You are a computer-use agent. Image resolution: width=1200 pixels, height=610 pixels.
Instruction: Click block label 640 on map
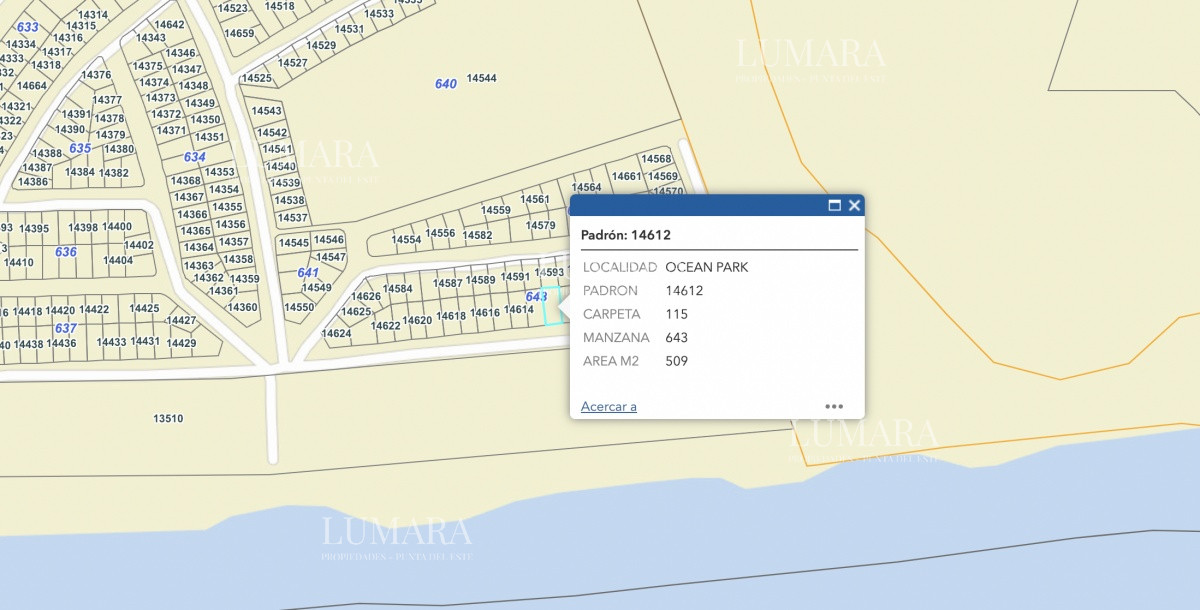445,84
